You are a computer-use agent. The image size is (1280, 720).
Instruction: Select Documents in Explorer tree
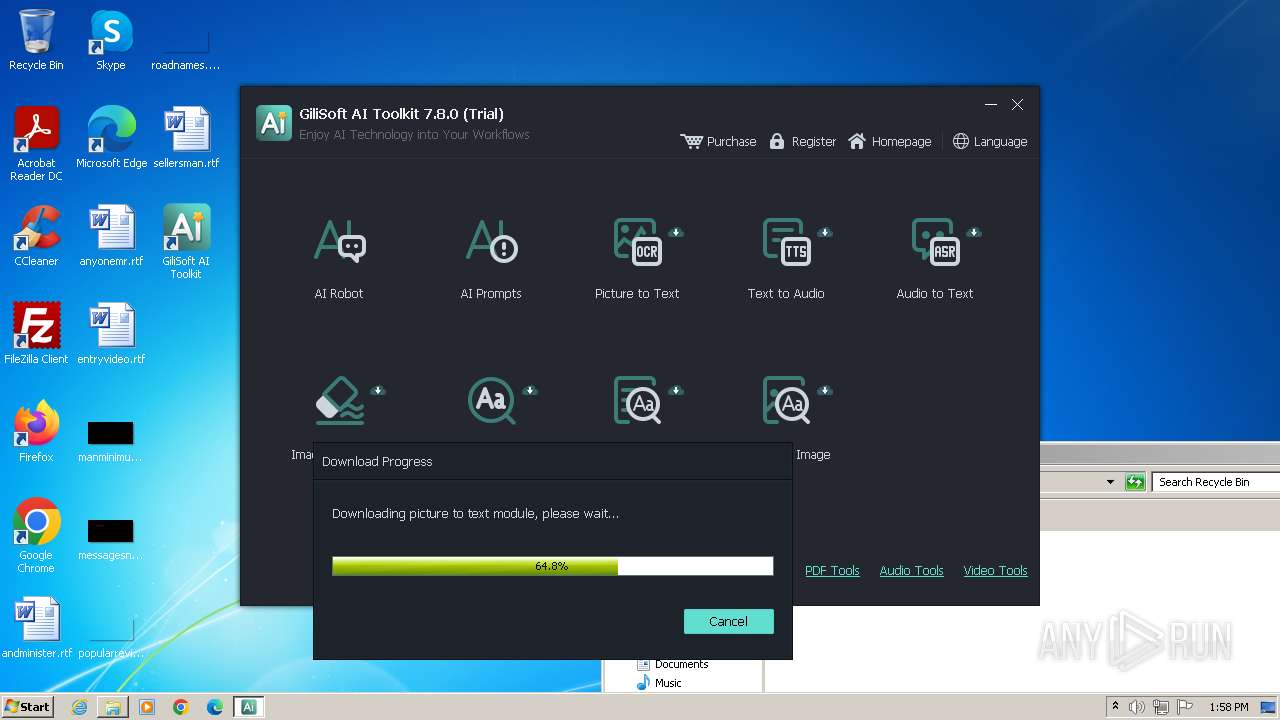pyautogui.click(x=672, y=664)
